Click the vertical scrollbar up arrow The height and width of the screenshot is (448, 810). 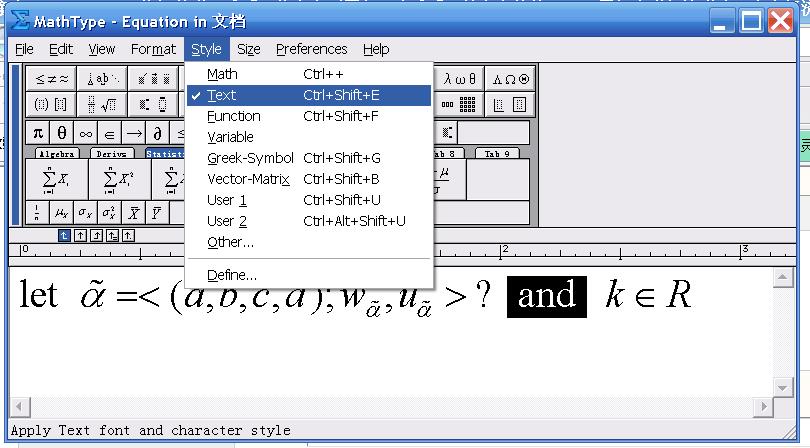point(782,277)
